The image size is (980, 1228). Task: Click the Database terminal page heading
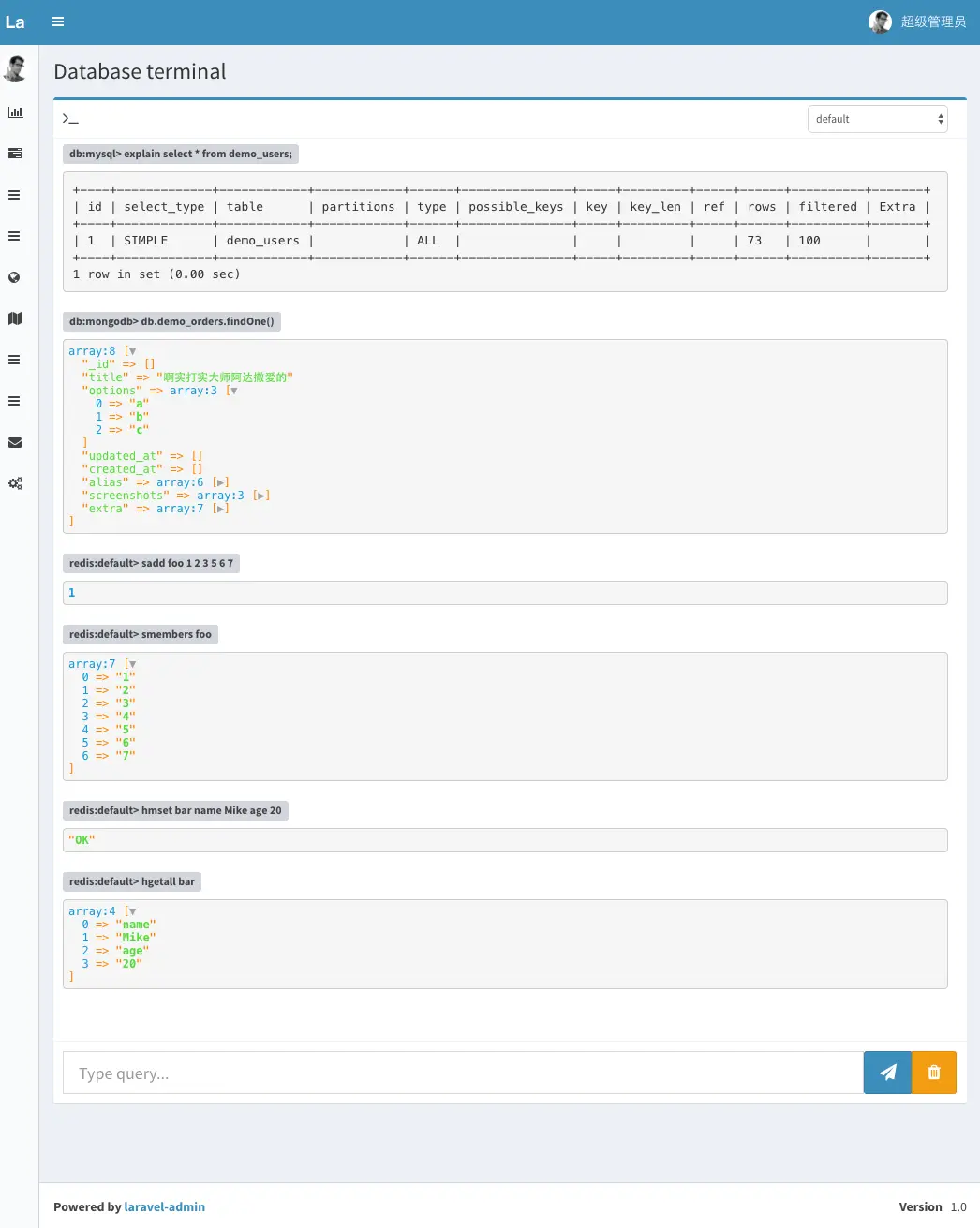[140, 71]
